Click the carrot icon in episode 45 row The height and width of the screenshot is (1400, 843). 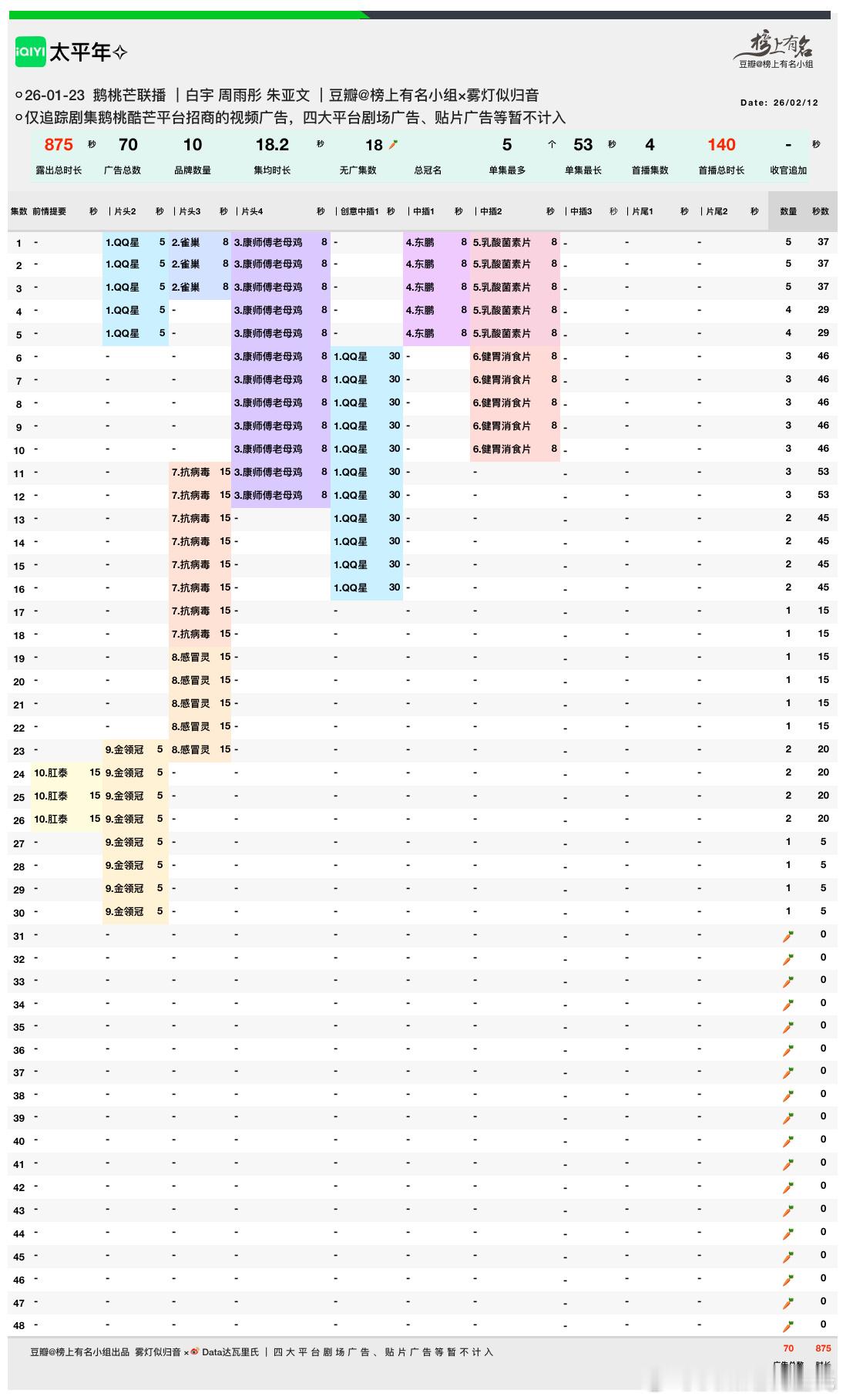point(788,1257)
